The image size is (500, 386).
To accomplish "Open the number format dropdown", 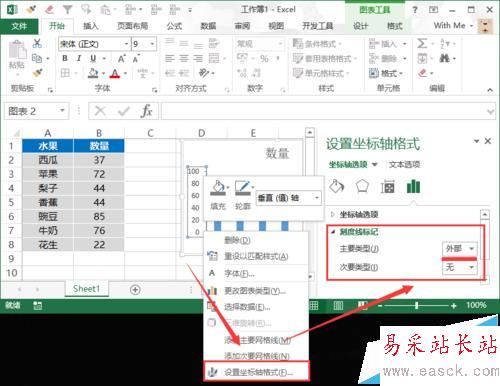I will click(x=281, y=44).
